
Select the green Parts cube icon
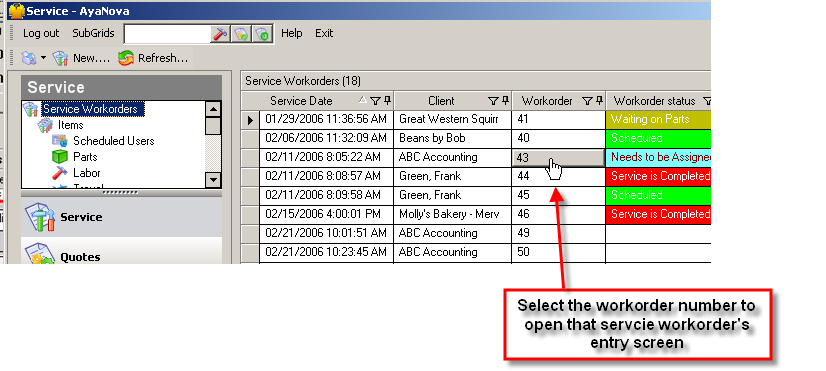point(60,157)
